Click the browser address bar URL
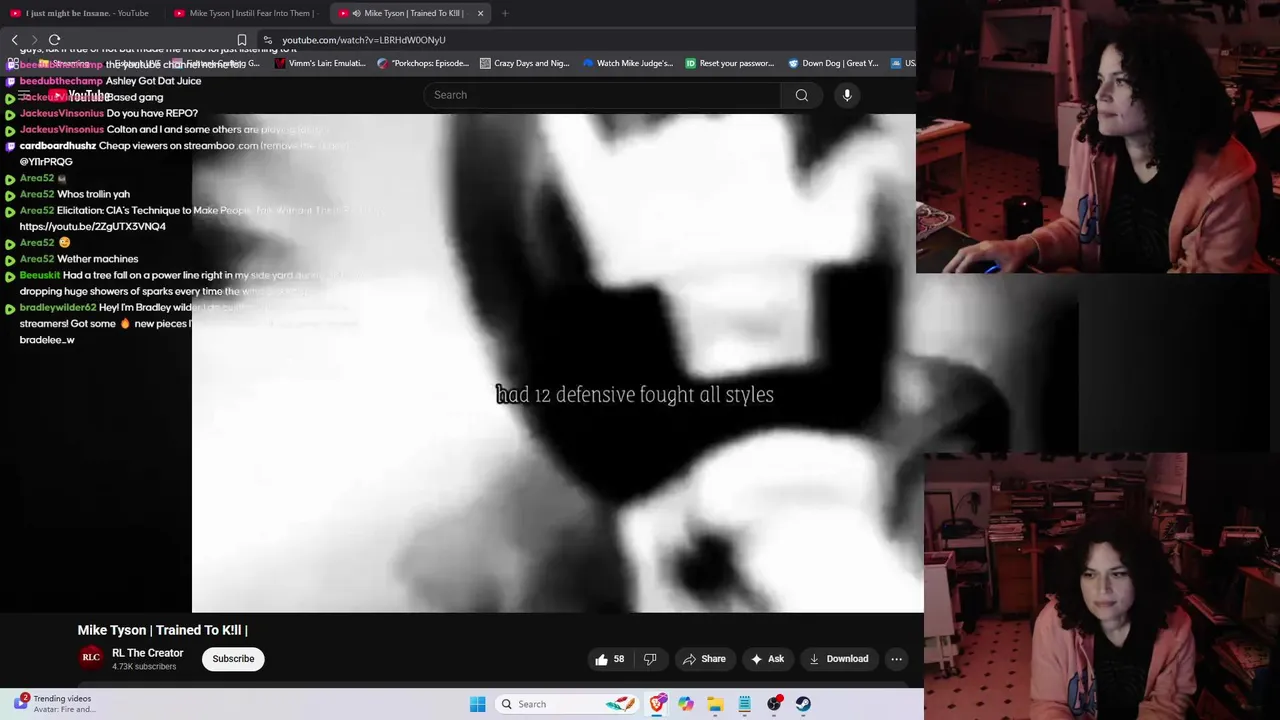1280x720 pixels. 364,40
